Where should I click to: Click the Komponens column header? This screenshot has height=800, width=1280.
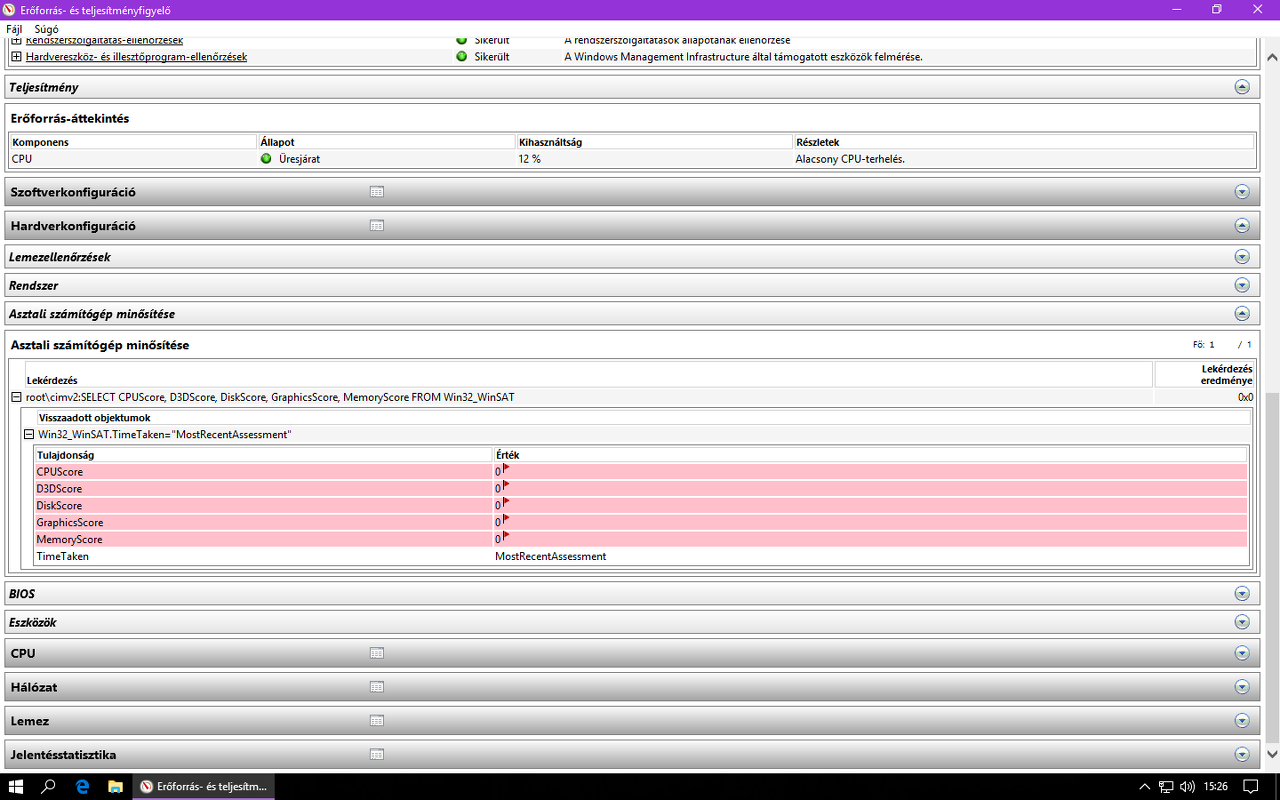pyautogui.click(x=132, y=142)
